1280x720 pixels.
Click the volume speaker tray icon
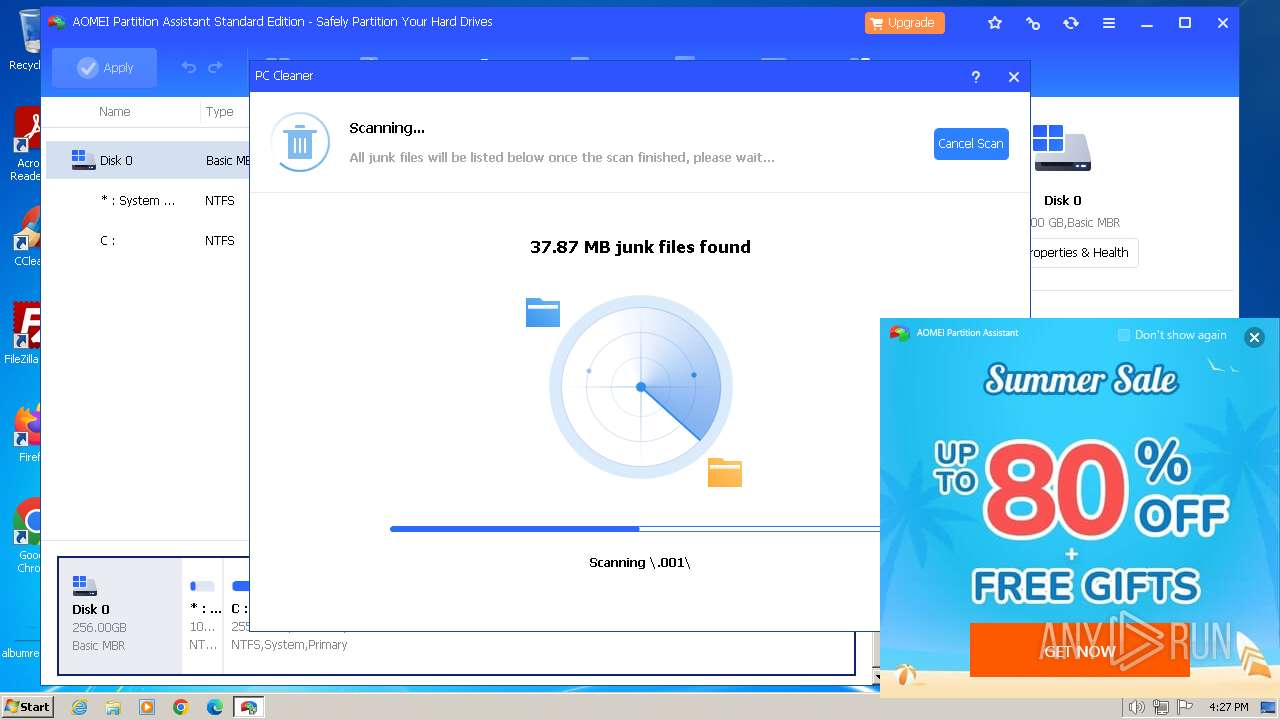1136,707
